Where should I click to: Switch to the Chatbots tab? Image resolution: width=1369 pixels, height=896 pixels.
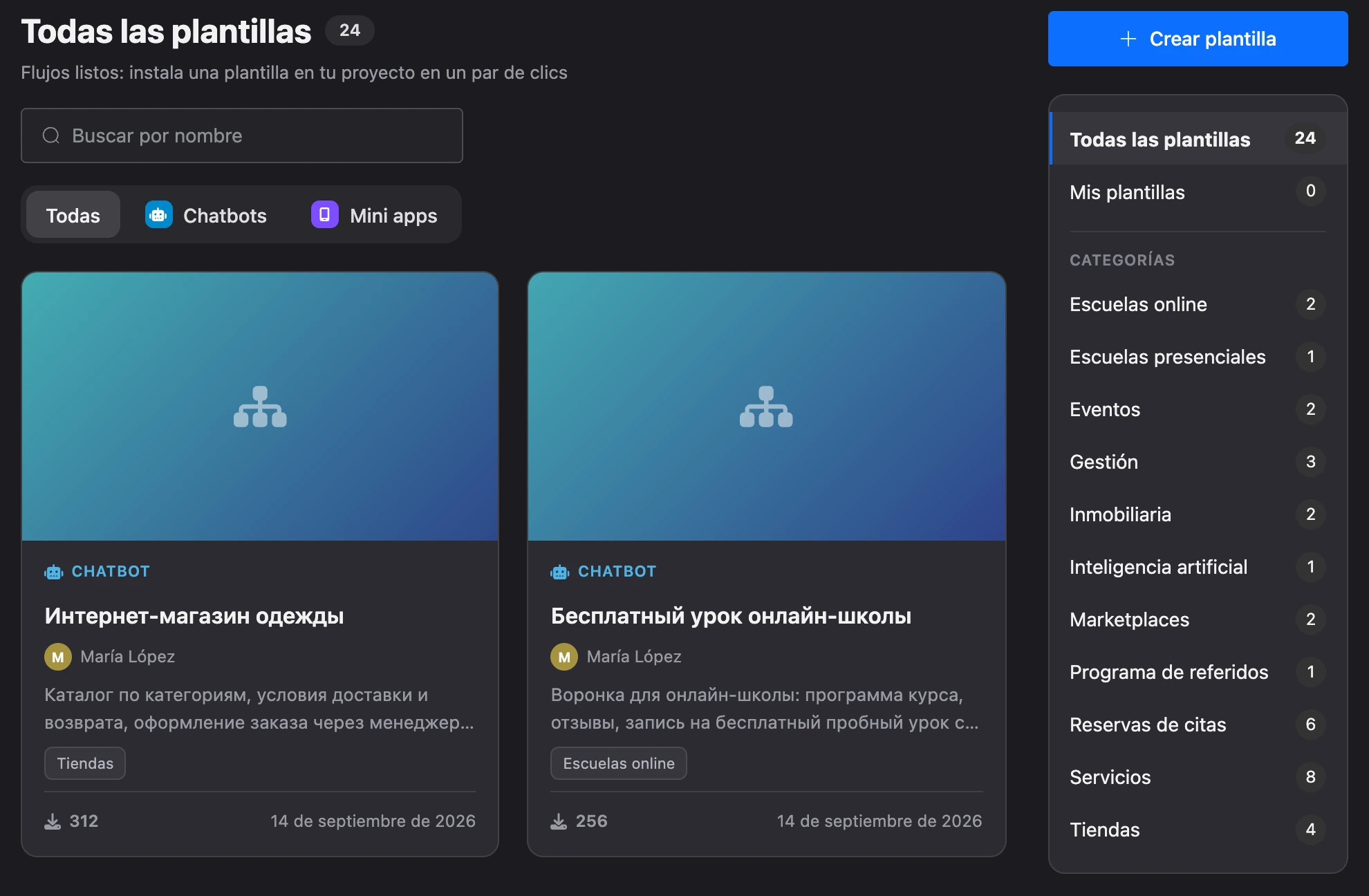(206, 215)
